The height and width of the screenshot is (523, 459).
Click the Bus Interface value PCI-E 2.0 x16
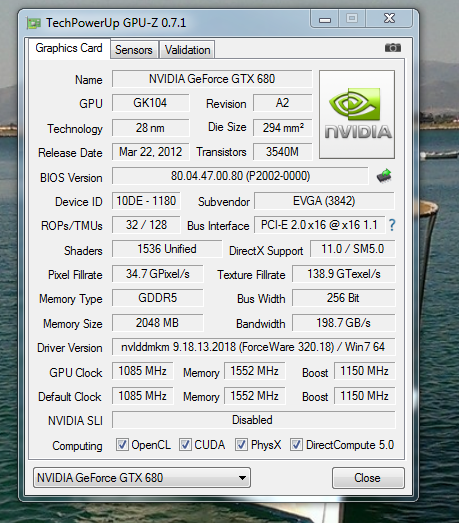coord(320,225)
